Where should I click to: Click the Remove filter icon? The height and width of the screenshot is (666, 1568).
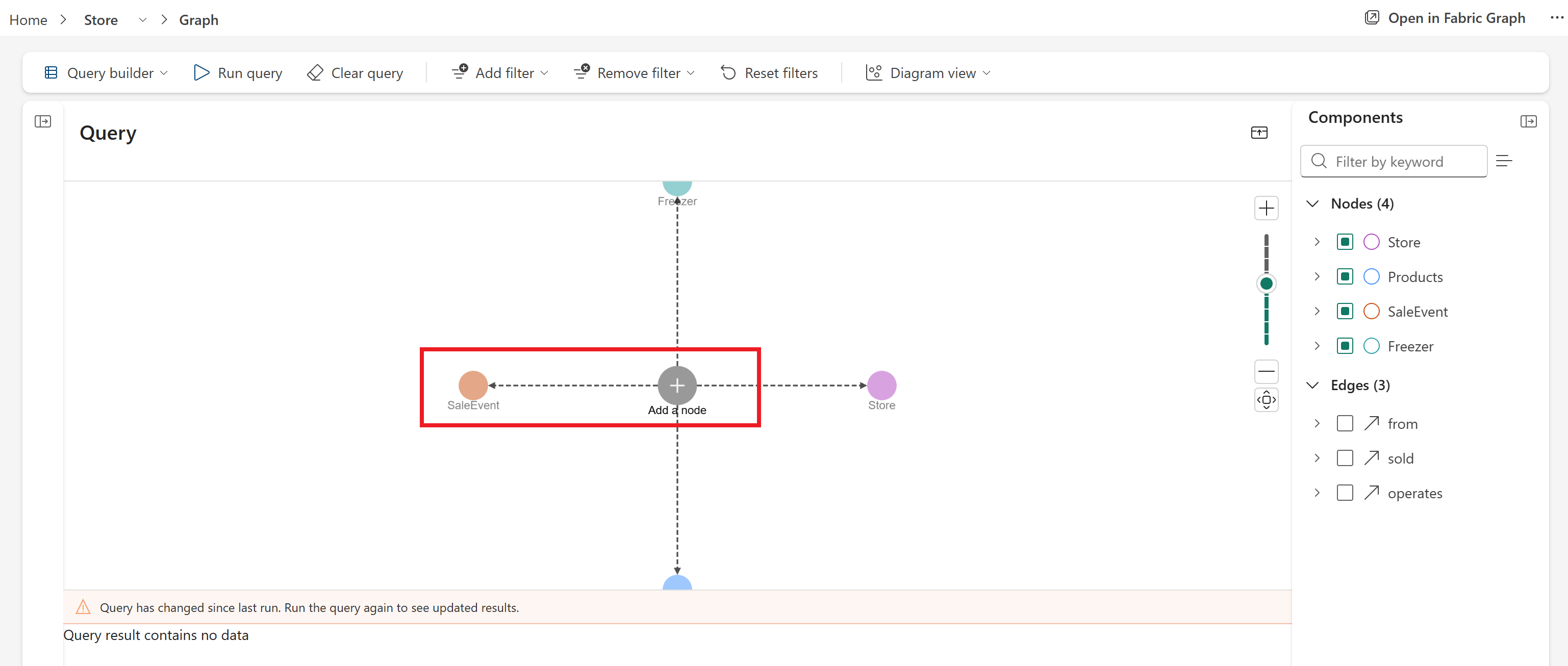tap(581, 72)
